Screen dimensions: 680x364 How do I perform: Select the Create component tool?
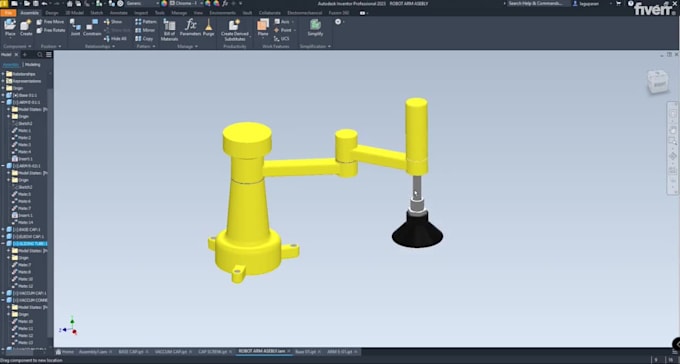coord(26,28)
